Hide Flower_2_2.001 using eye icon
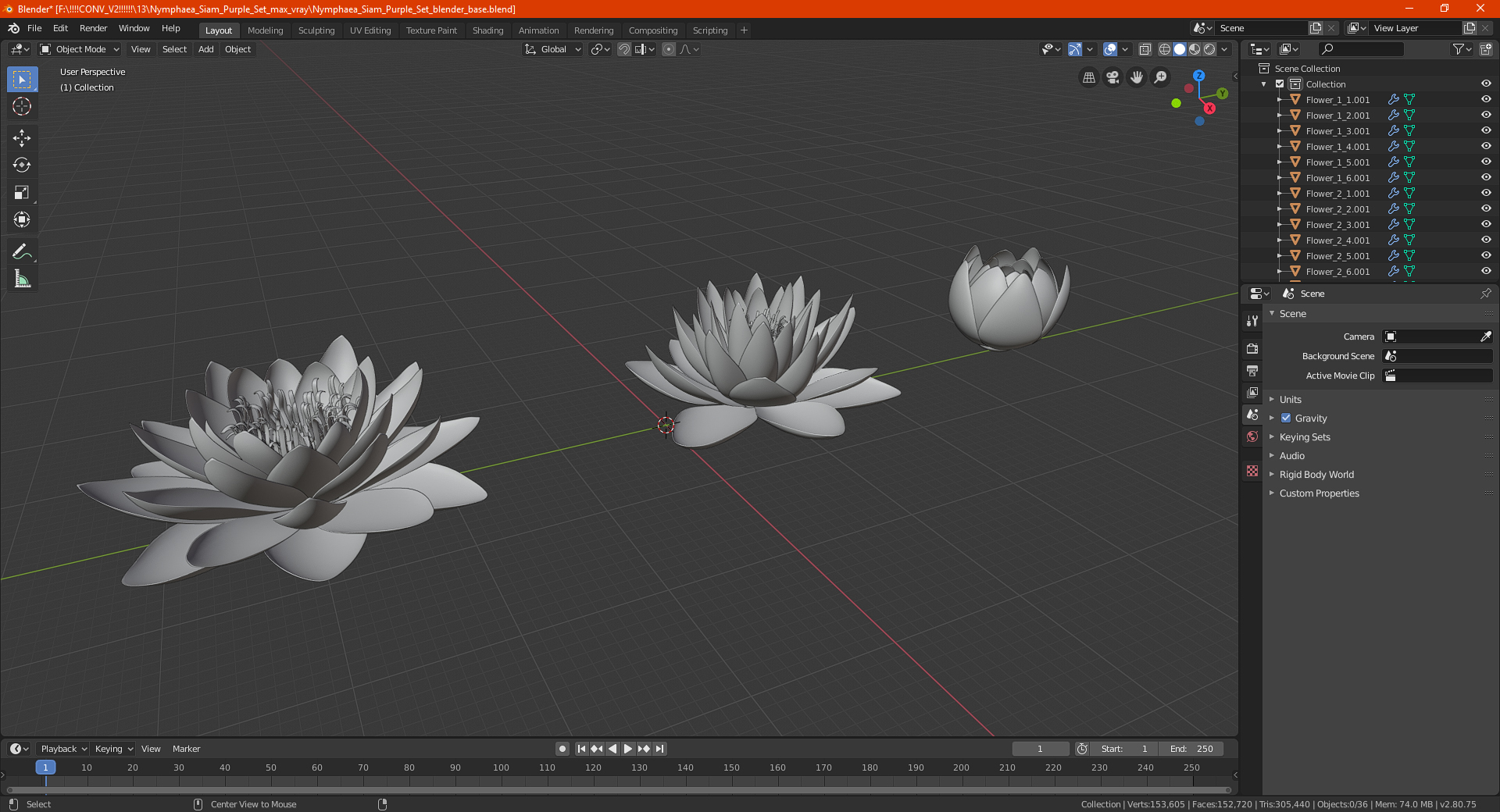This screenshot has width=1500, height=812. (x=1486, y=209)
